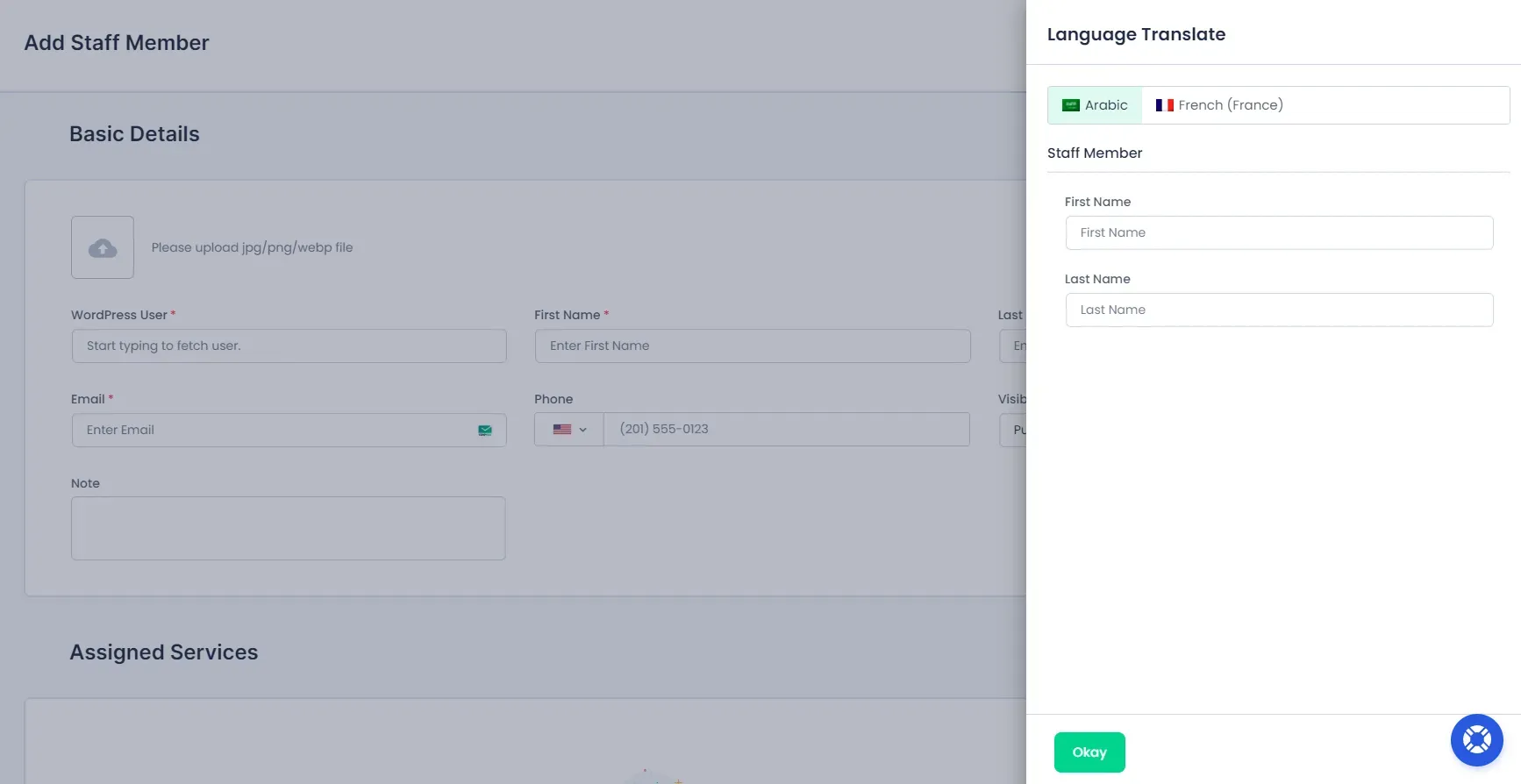This screenshot has height=784, width=1521.
Task: Click the 'Basic Details' heading
Action: pyautogui.click(x=134, y=134)
